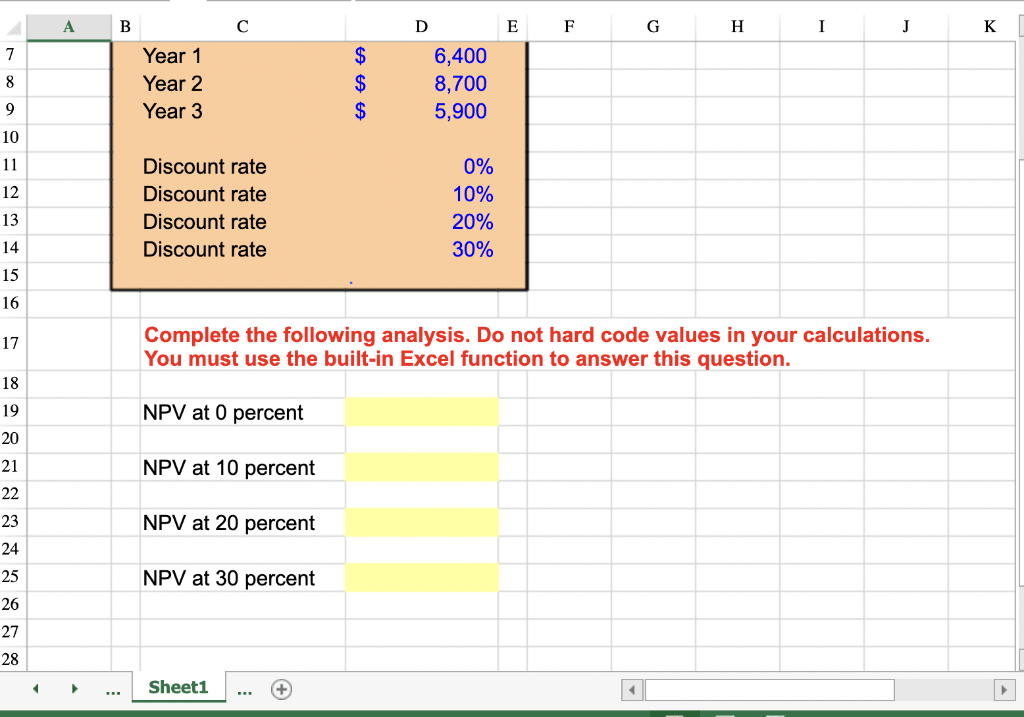
Task: Select the yellow cell beside NPV at 0 percent
Action: coord(422,411)
